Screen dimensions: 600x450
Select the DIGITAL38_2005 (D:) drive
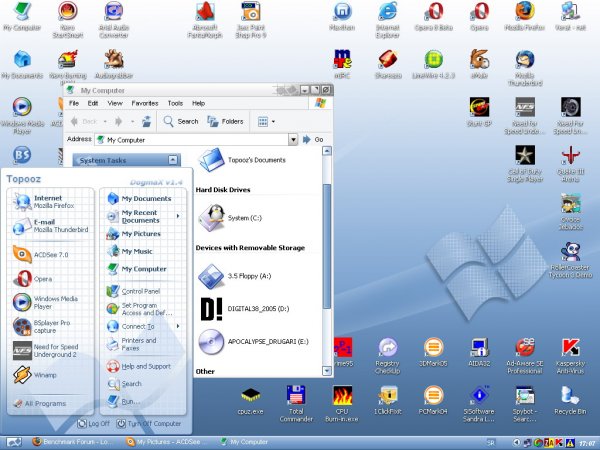pyautogui.click(x=245, y=308)
